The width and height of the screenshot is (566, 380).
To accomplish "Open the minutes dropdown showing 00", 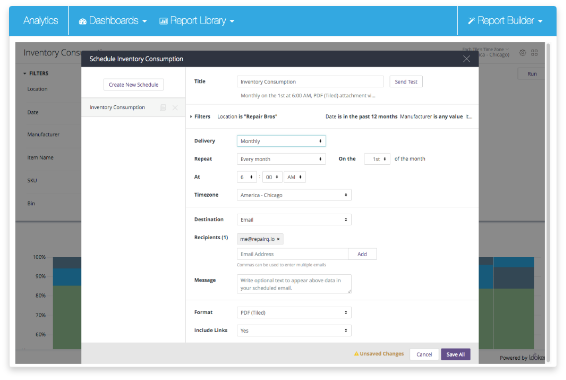I will [x=272, y=177].
